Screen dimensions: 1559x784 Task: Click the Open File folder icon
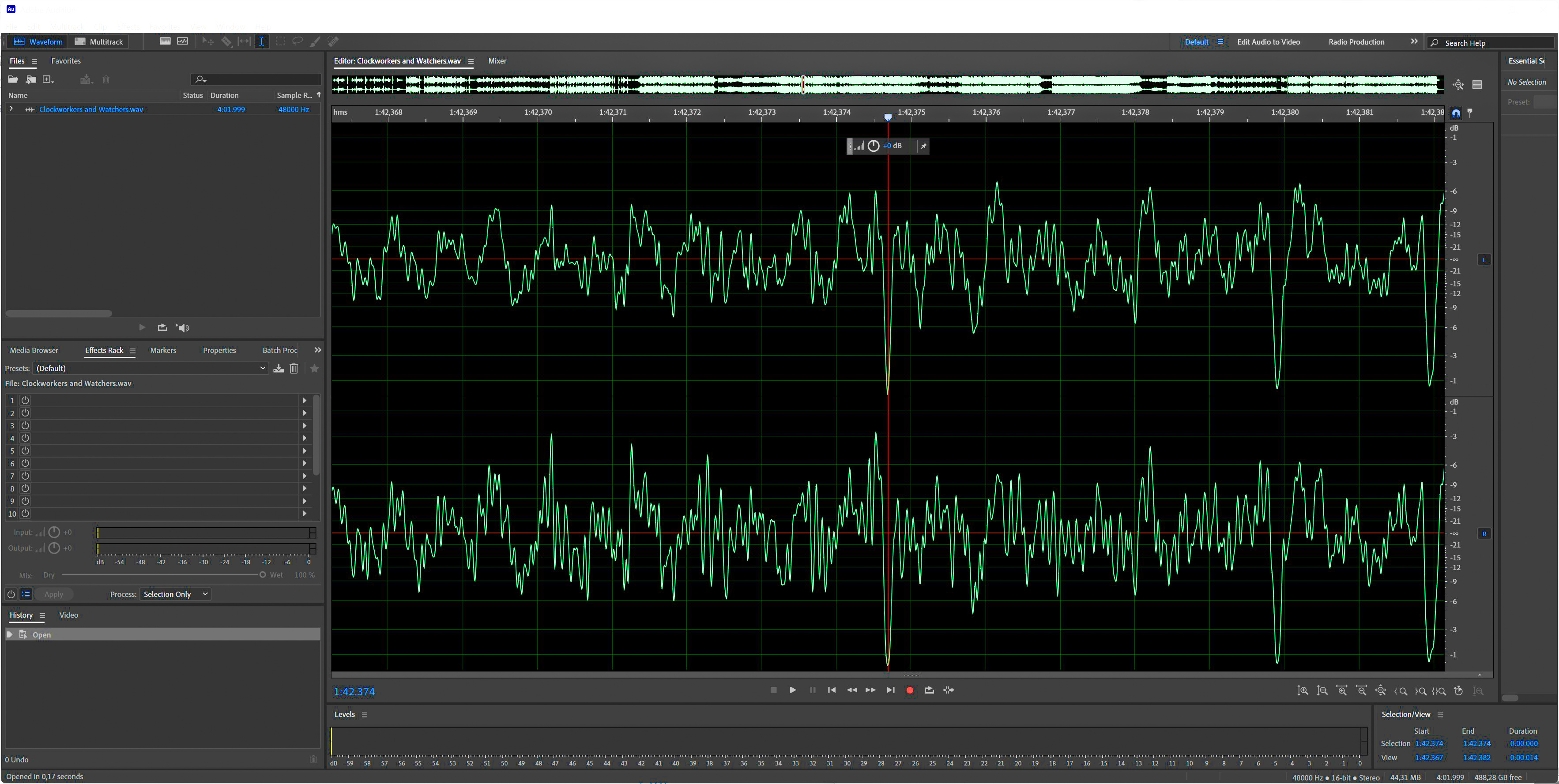(x=13, y=80)
